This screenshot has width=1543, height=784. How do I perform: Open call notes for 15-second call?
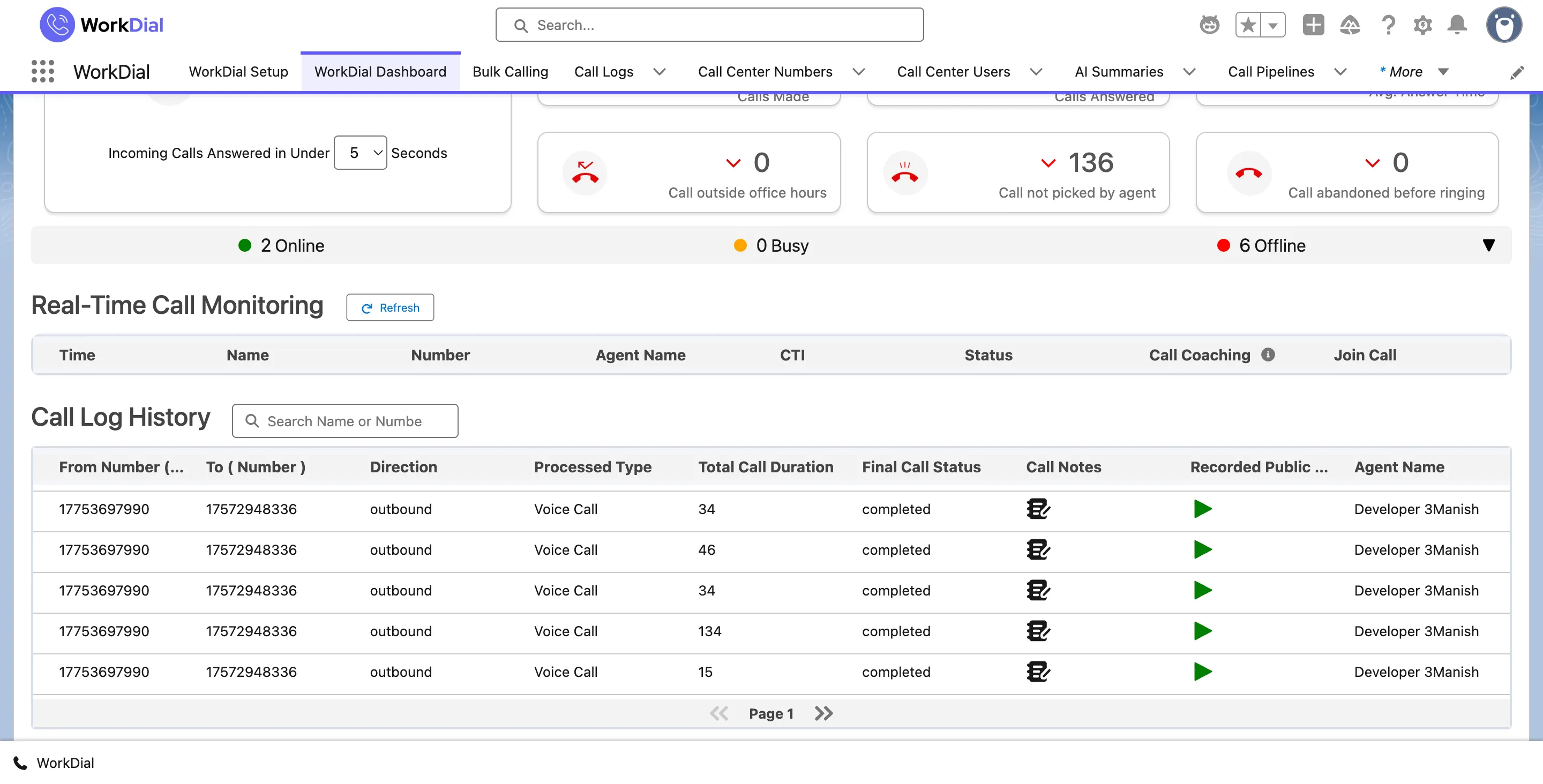pos(1037,672)
